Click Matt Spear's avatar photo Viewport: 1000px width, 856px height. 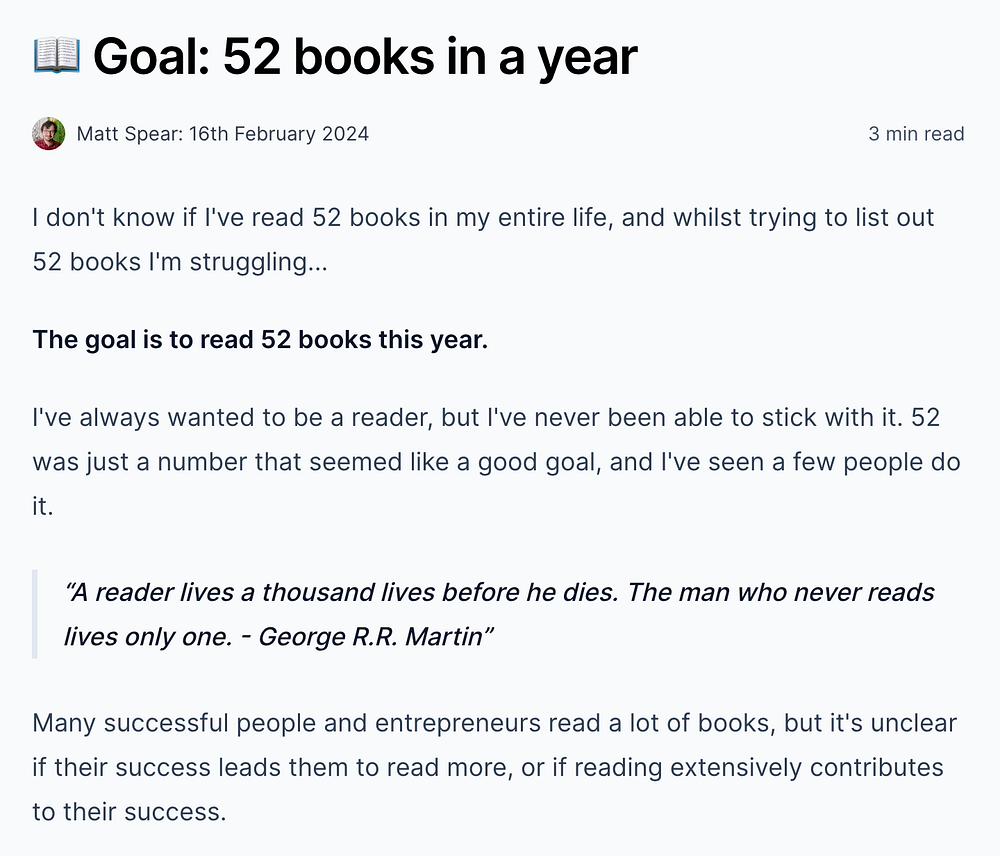click(x=49, y=133)
